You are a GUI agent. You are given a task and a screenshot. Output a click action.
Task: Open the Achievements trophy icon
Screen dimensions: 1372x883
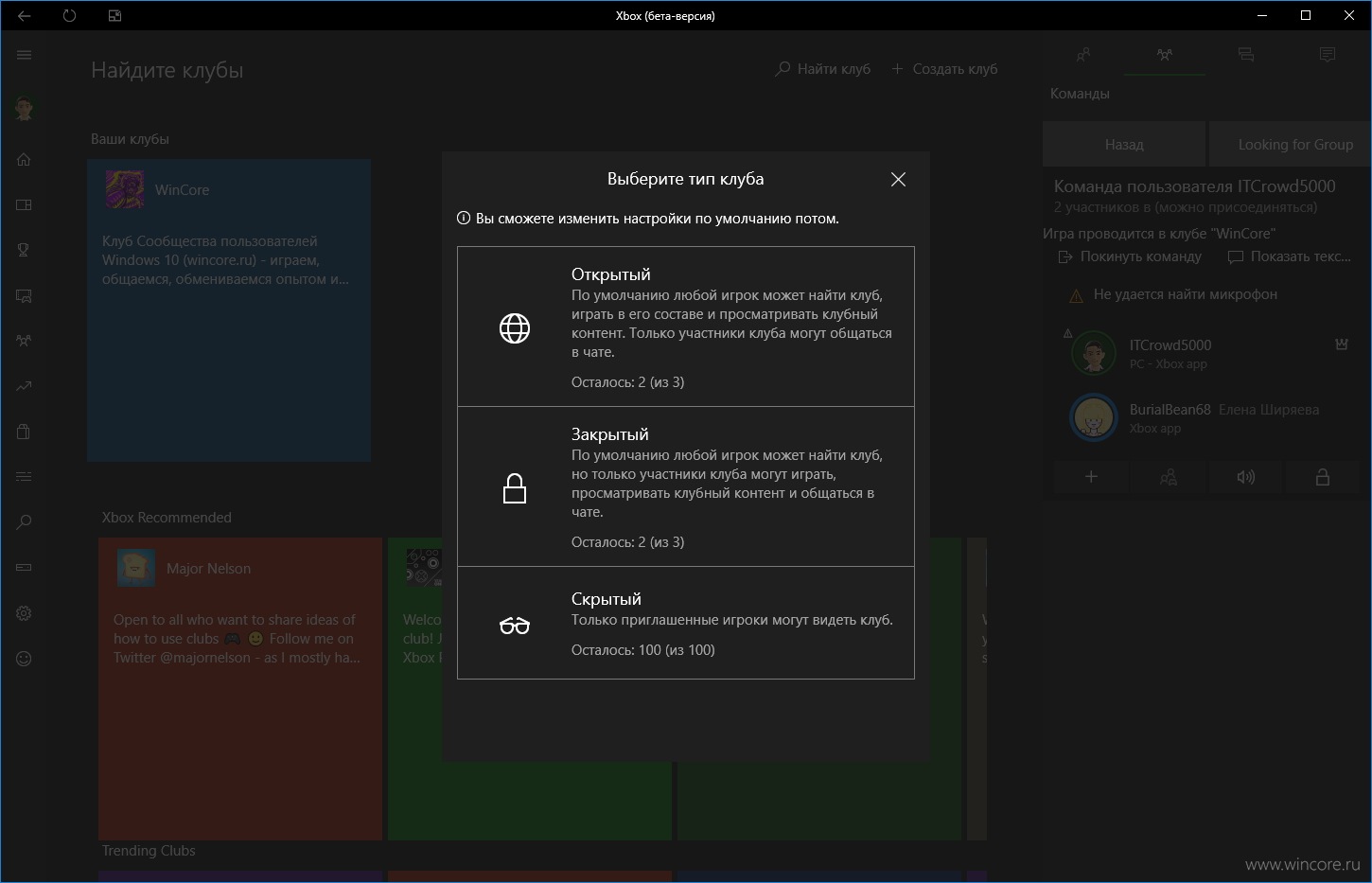click(25, 250)
